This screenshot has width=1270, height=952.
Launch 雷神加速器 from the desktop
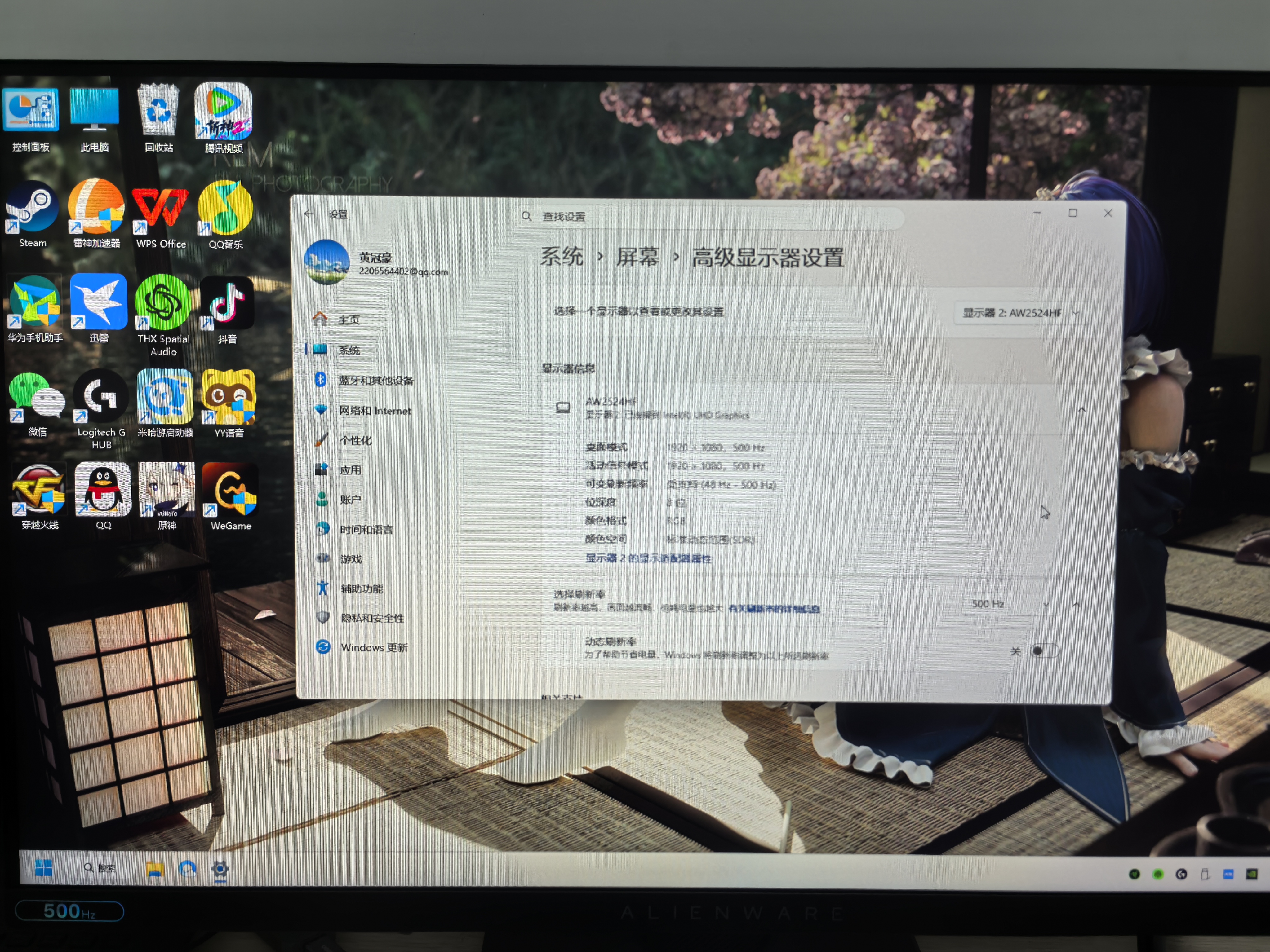click(96, 214)
